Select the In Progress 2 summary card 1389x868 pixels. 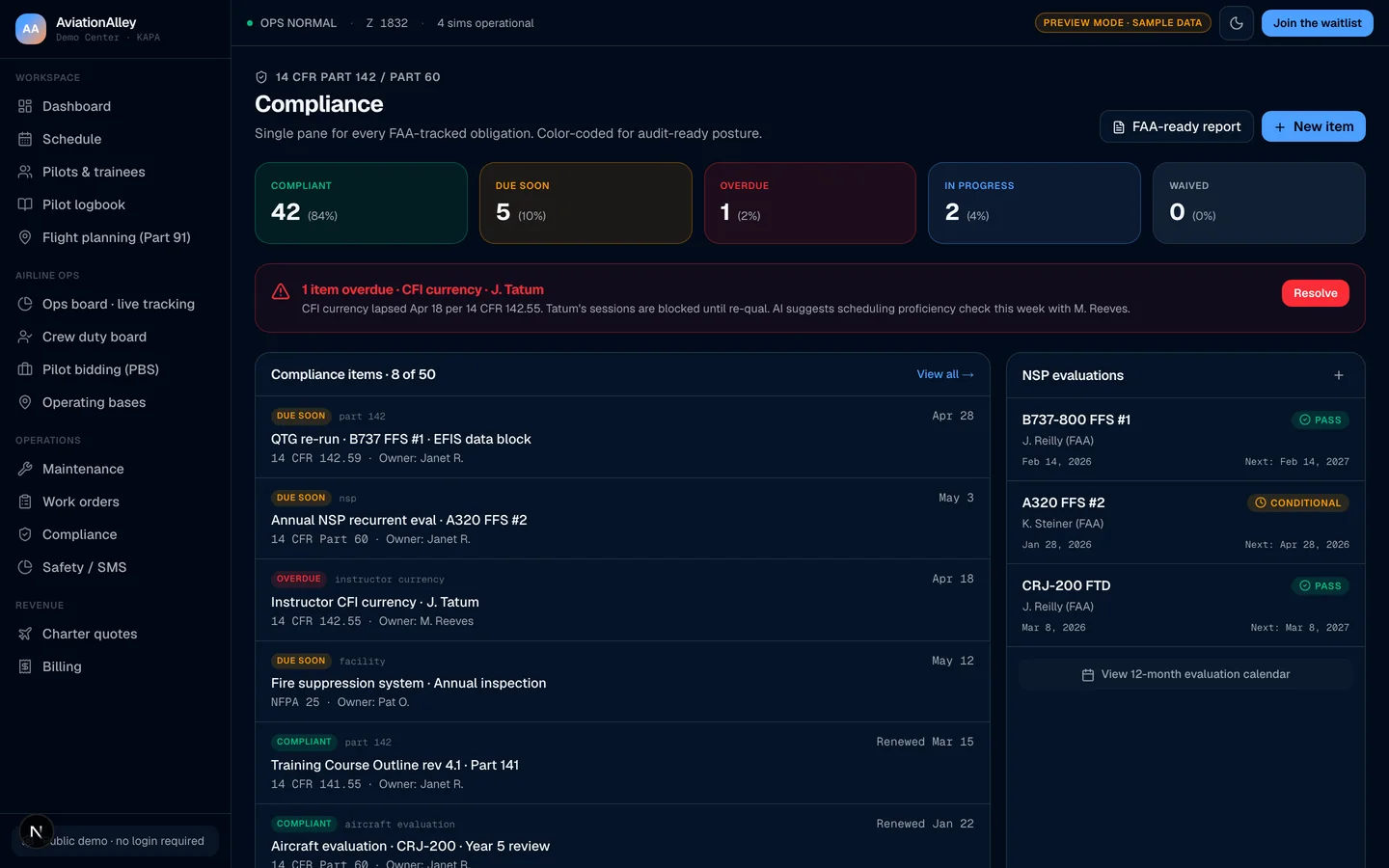coord(1034,203)
